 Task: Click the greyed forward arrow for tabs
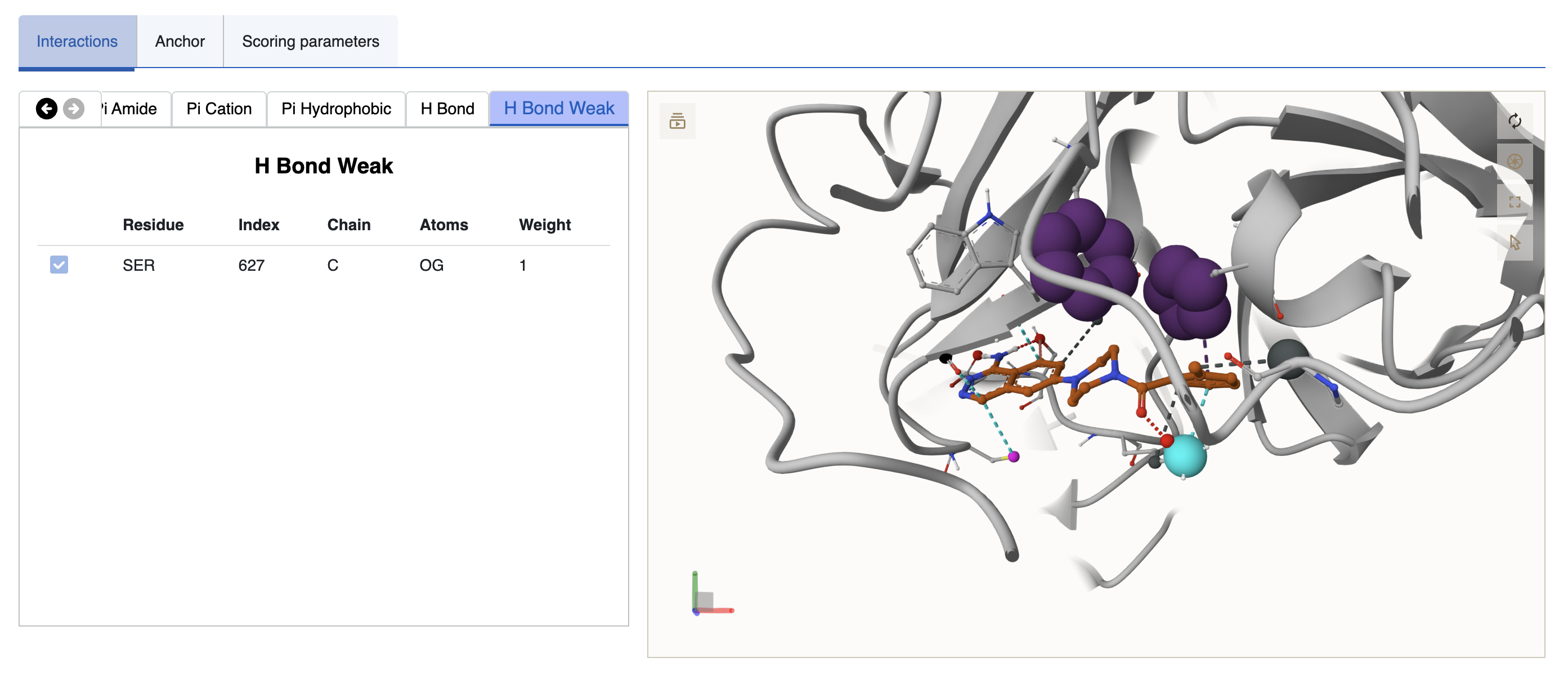click(74, 109)
